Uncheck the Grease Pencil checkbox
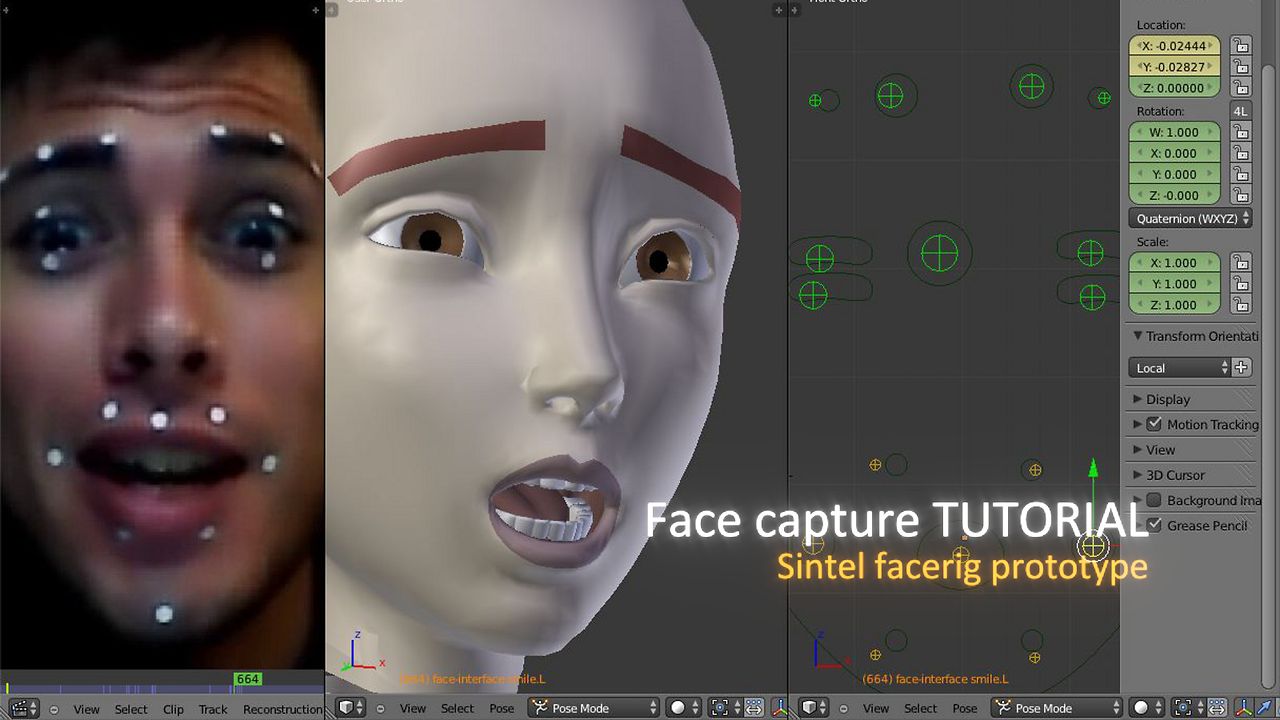The height and width of the screenshot is (720, 1280). click(1154, 525)
